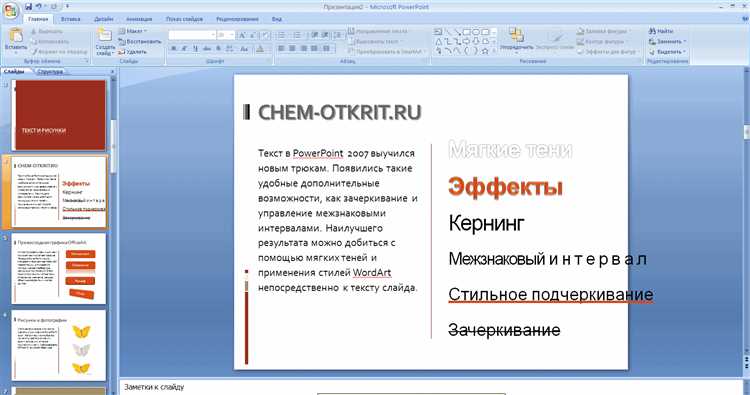Apply bulleted list to text
750x395 pixels.
(282, 35)
